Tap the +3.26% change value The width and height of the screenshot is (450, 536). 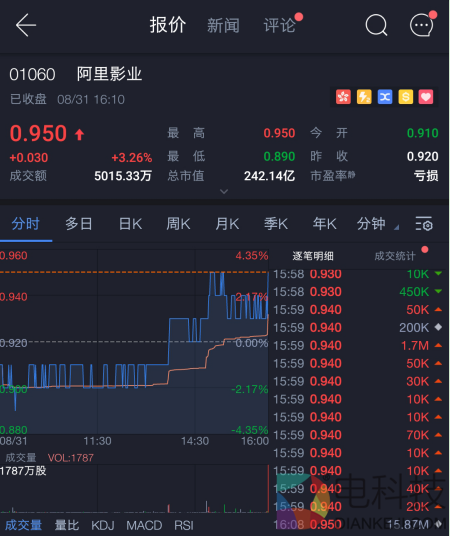tap(132, 158)
